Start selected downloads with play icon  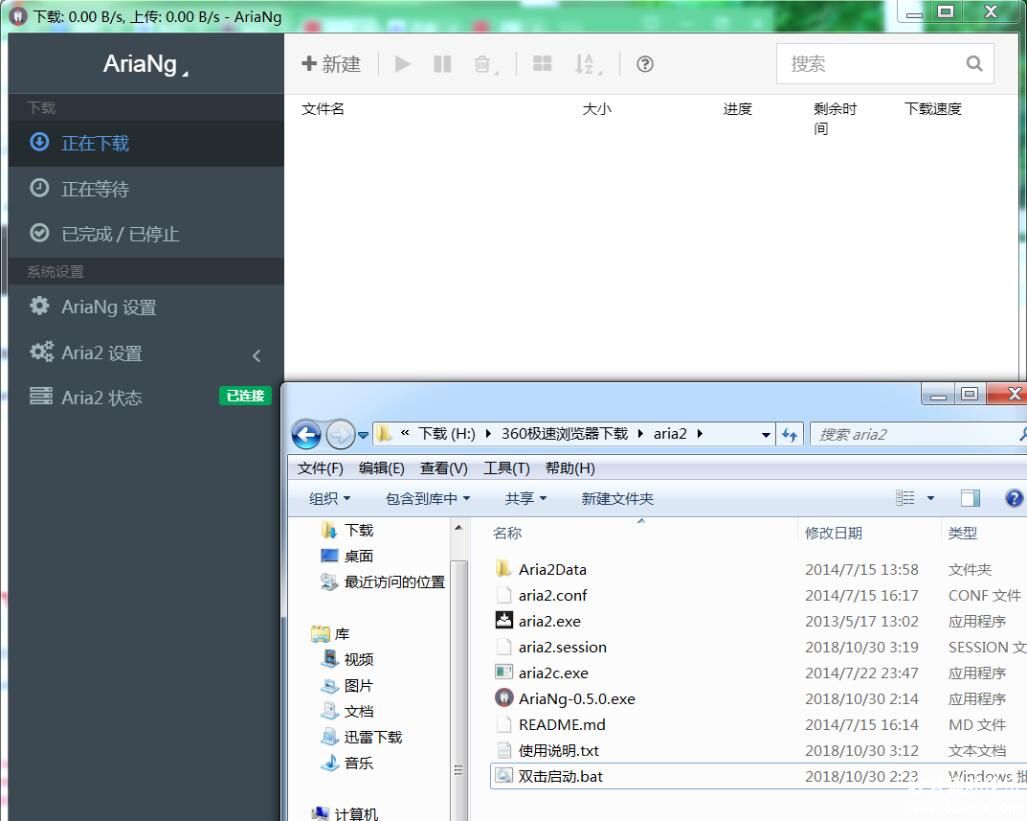coord(403,64)
